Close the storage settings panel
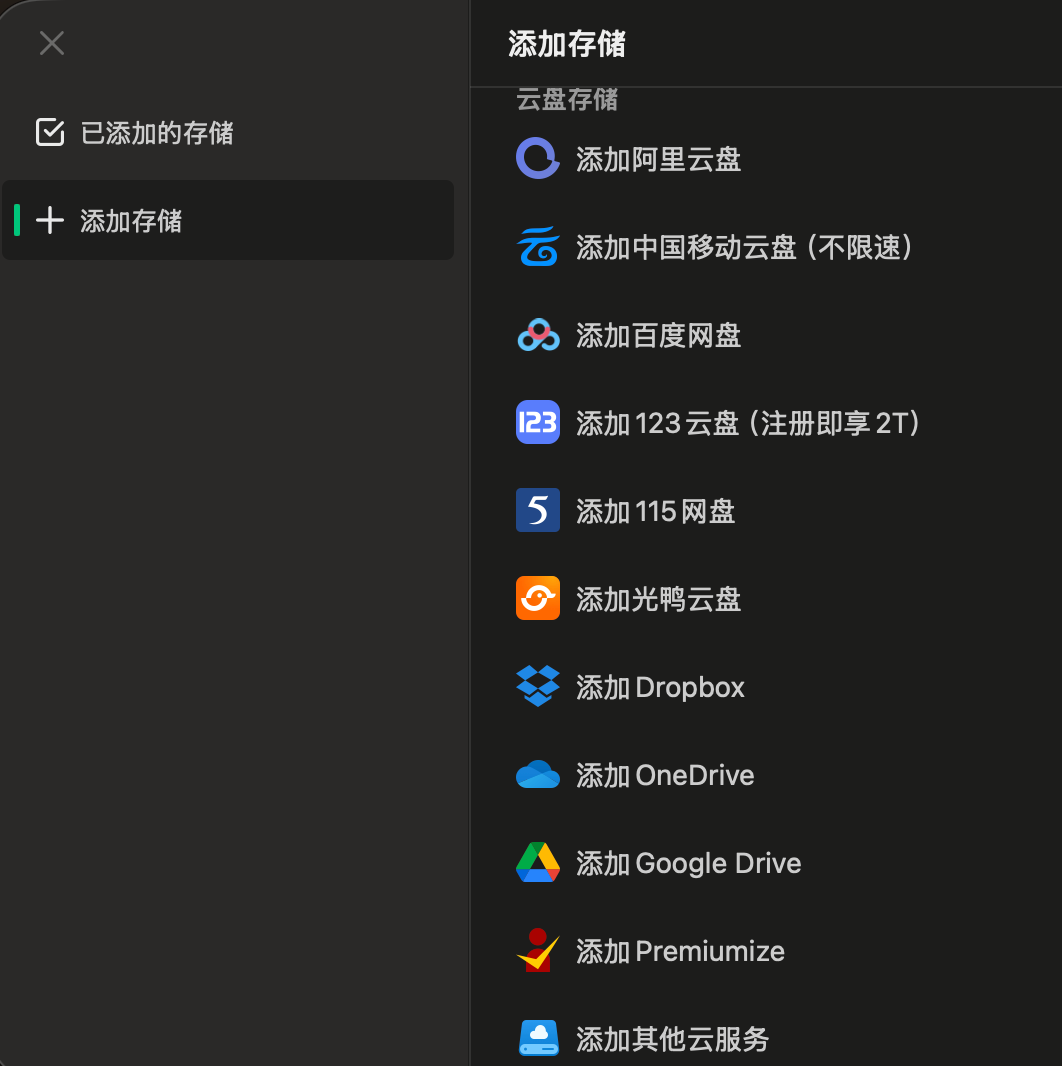This screenshot has width=1062, height=1066. (52, 43)
